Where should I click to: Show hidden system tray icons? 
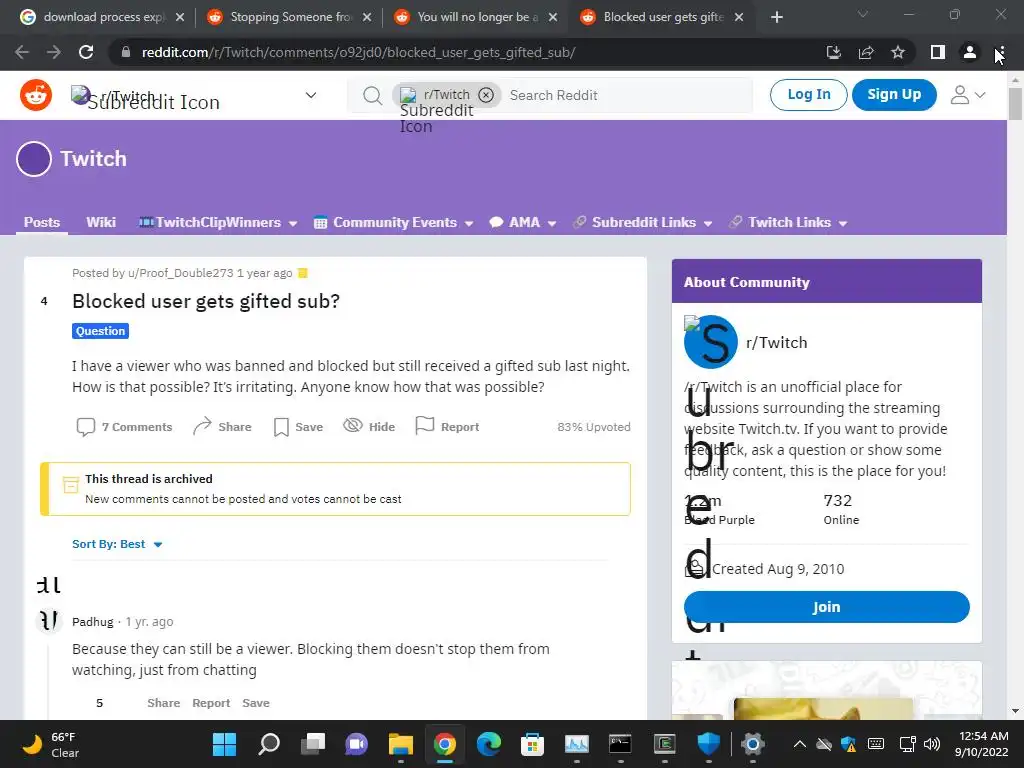[x=799, y=744]
